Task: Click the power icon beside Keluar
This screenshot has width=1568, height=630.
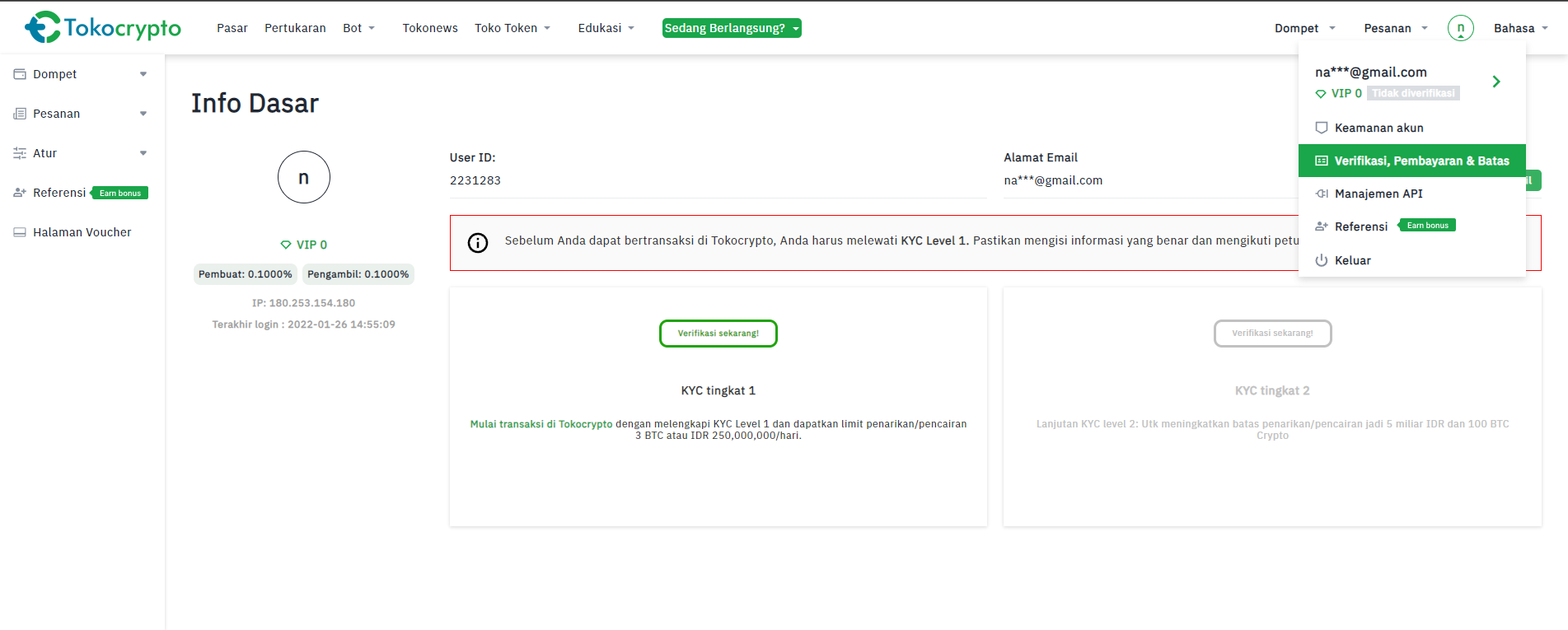Action: 1322,260
